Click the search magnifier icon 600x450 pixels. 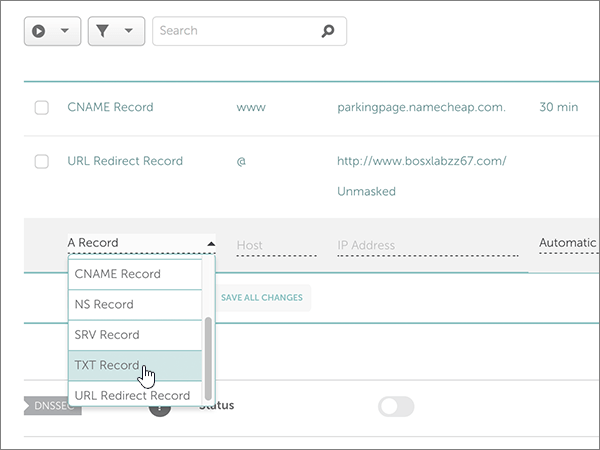pos(327,31)
